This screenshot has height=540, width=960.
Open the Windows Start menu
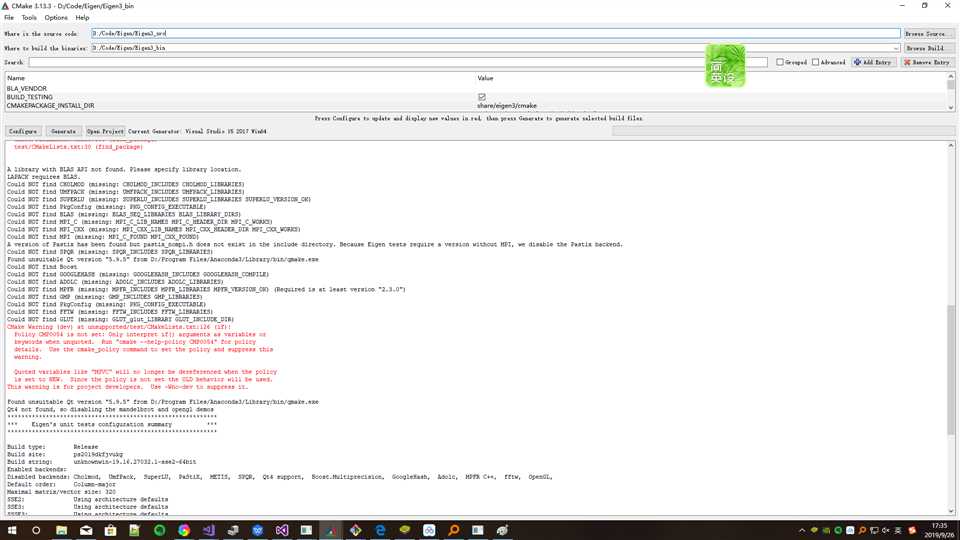[12, 530]
